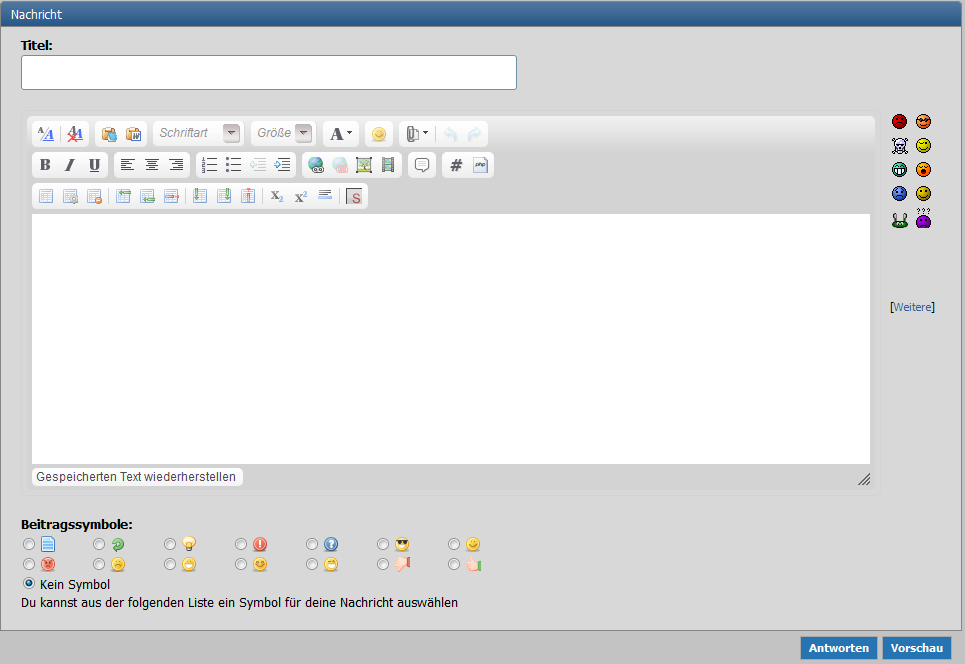This screenshot has height=664, width=965.
Task: Click the skull smiley in sidebar
Action: [899, 146]
